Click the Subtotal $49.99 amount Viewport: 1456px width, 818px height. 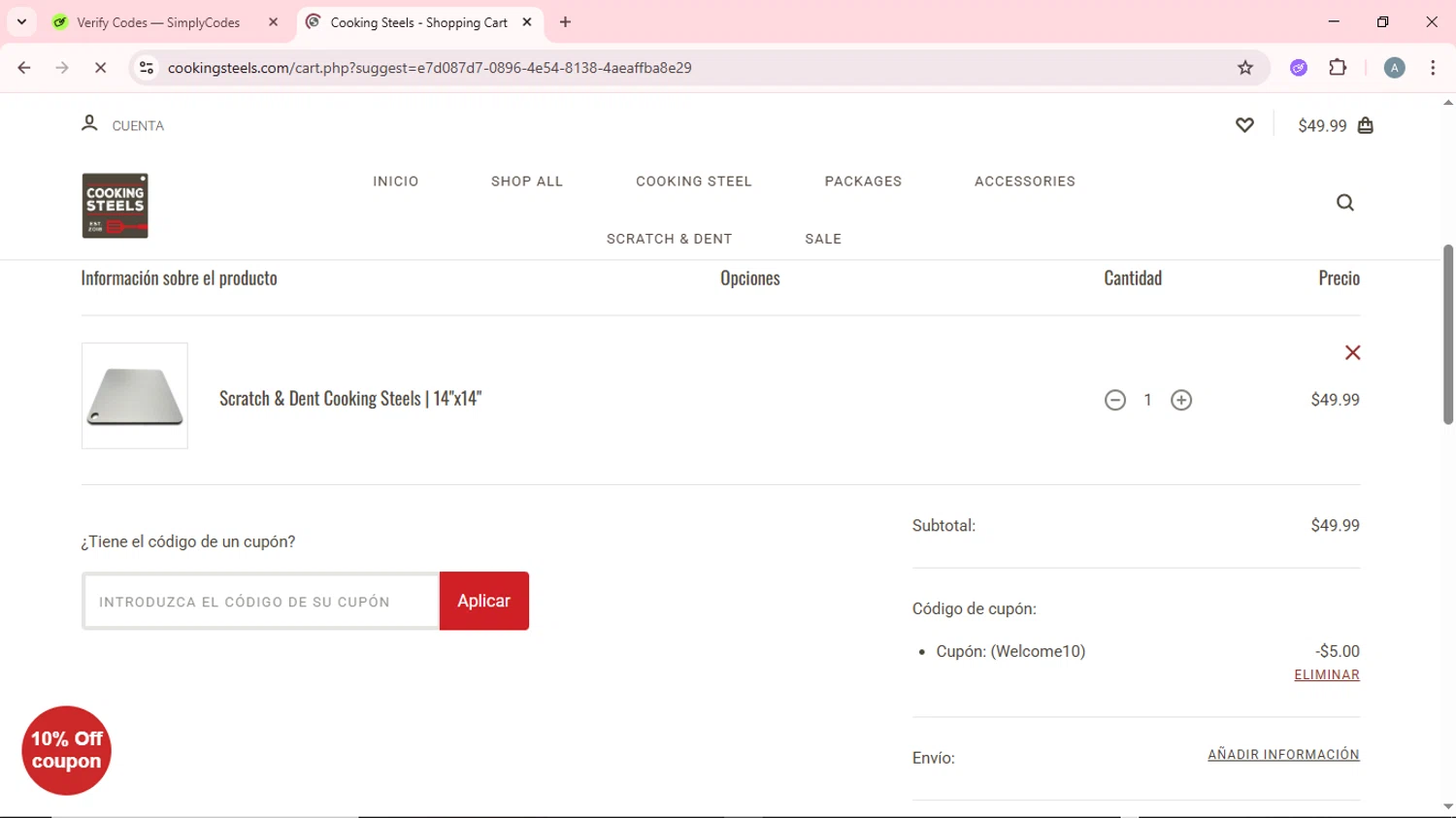click(x=1335, y=526)
